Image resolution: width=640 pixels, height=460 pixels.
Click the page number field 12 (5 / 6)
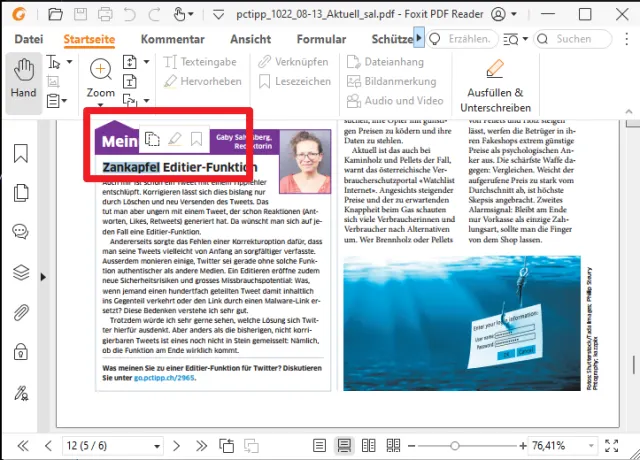(113, 446)
